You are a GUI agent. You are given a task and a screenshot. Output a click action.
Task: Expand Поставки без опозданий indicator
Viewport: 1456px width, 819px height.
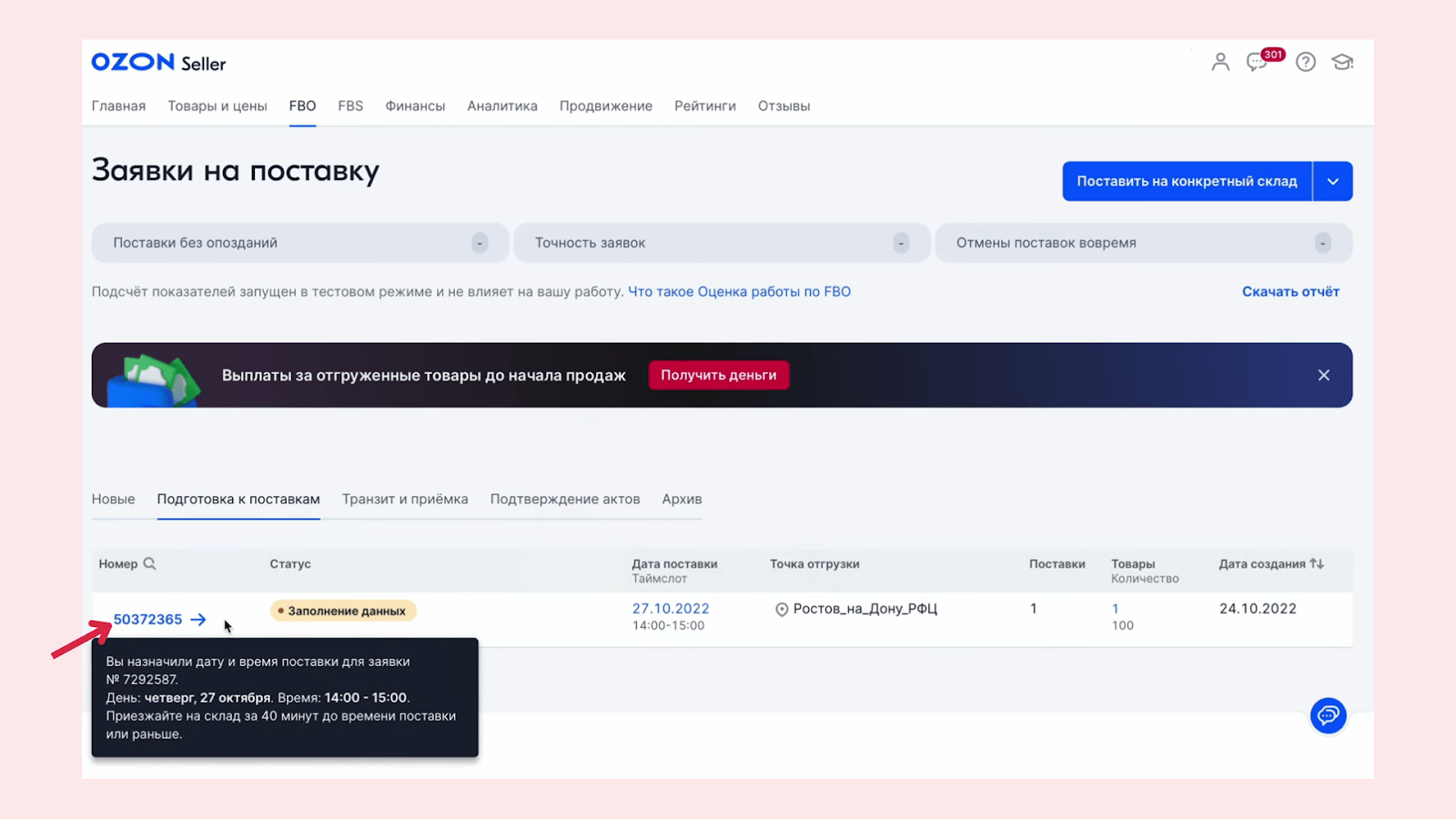click(x=299, y=243)
